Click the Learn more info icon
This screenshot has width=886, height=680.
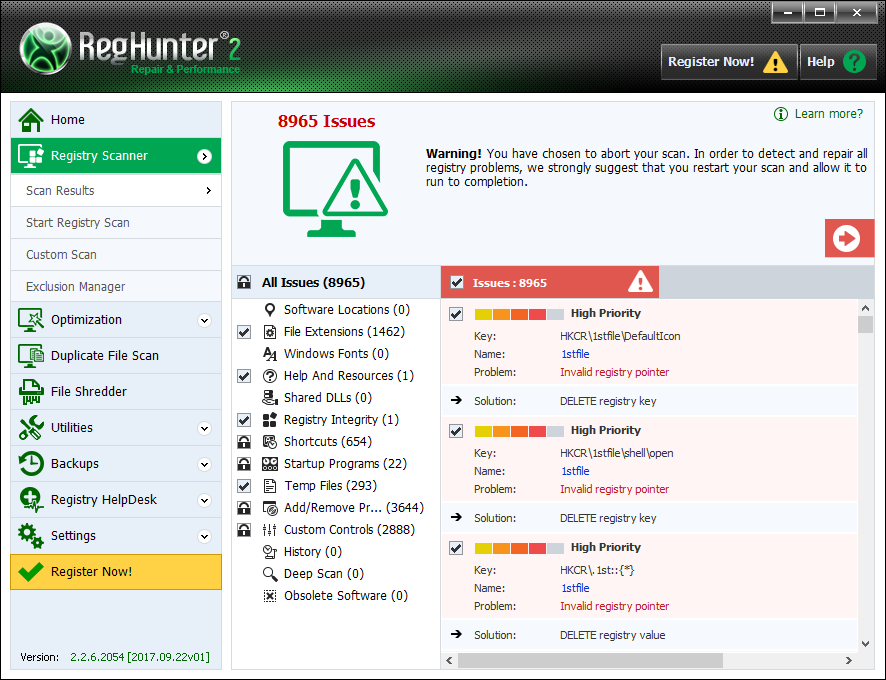[780, 114]
